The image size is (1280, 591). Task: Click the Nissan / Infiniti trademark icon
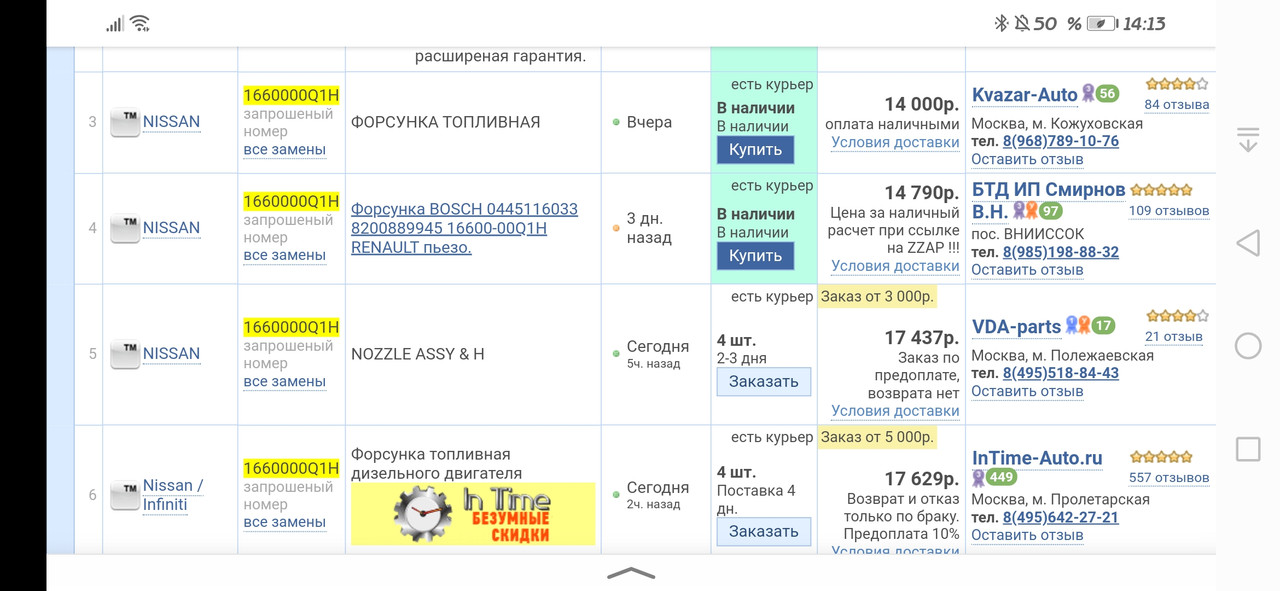point(125,495)
